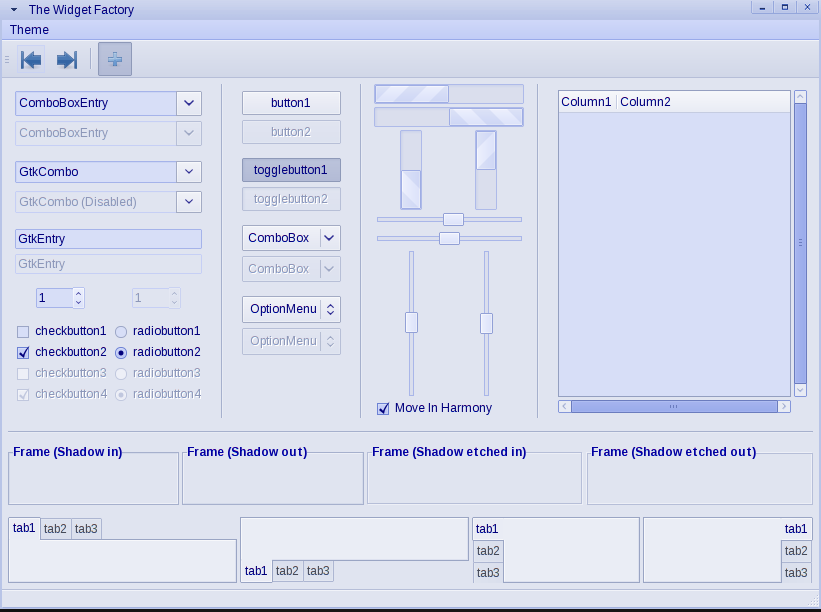Uncheck checkbutton2 checkbox
Screen dimensions: 821x612
tap(23, 352)
